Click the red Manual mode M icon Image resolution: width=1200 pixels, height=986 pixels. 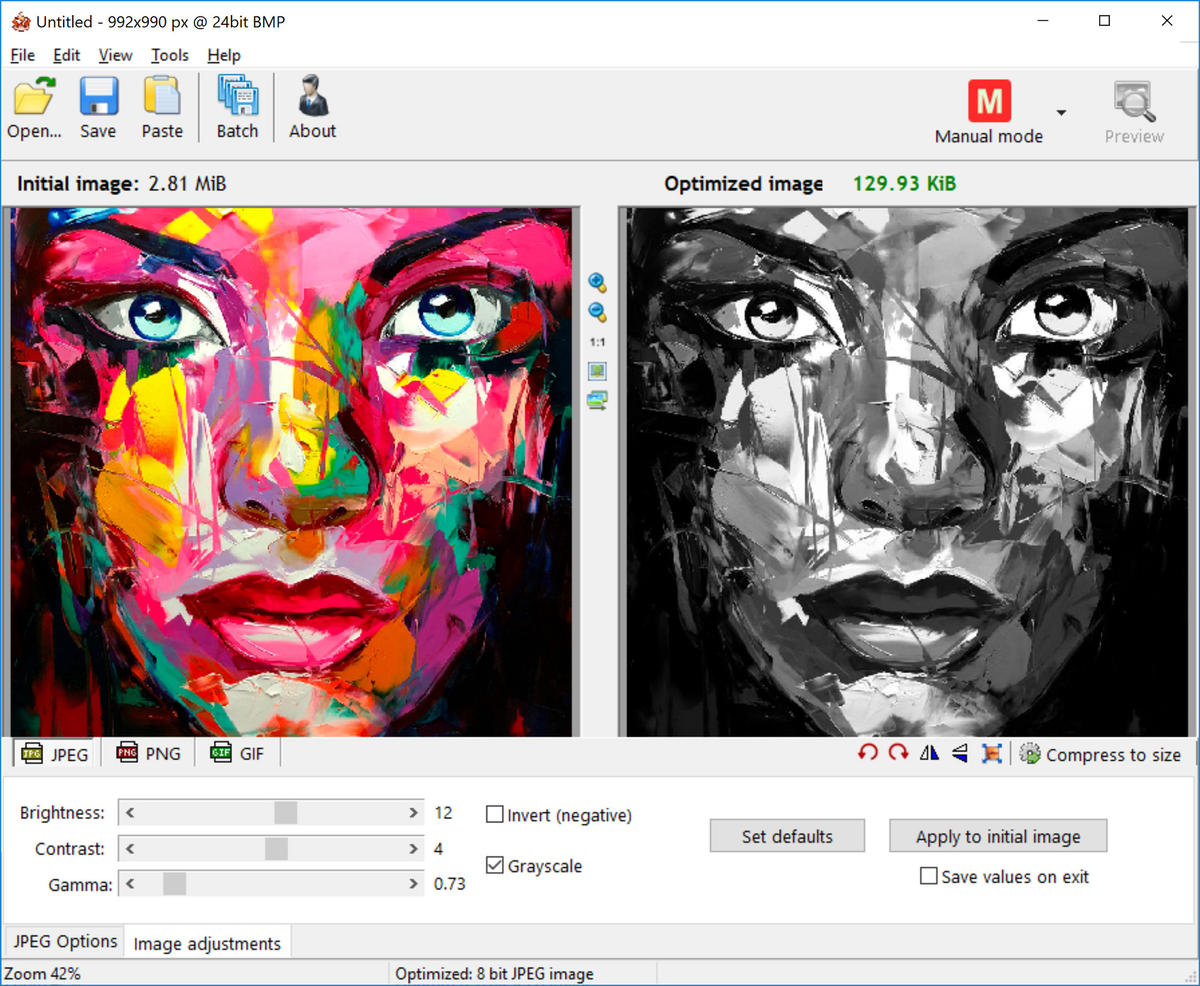[989, 101]
